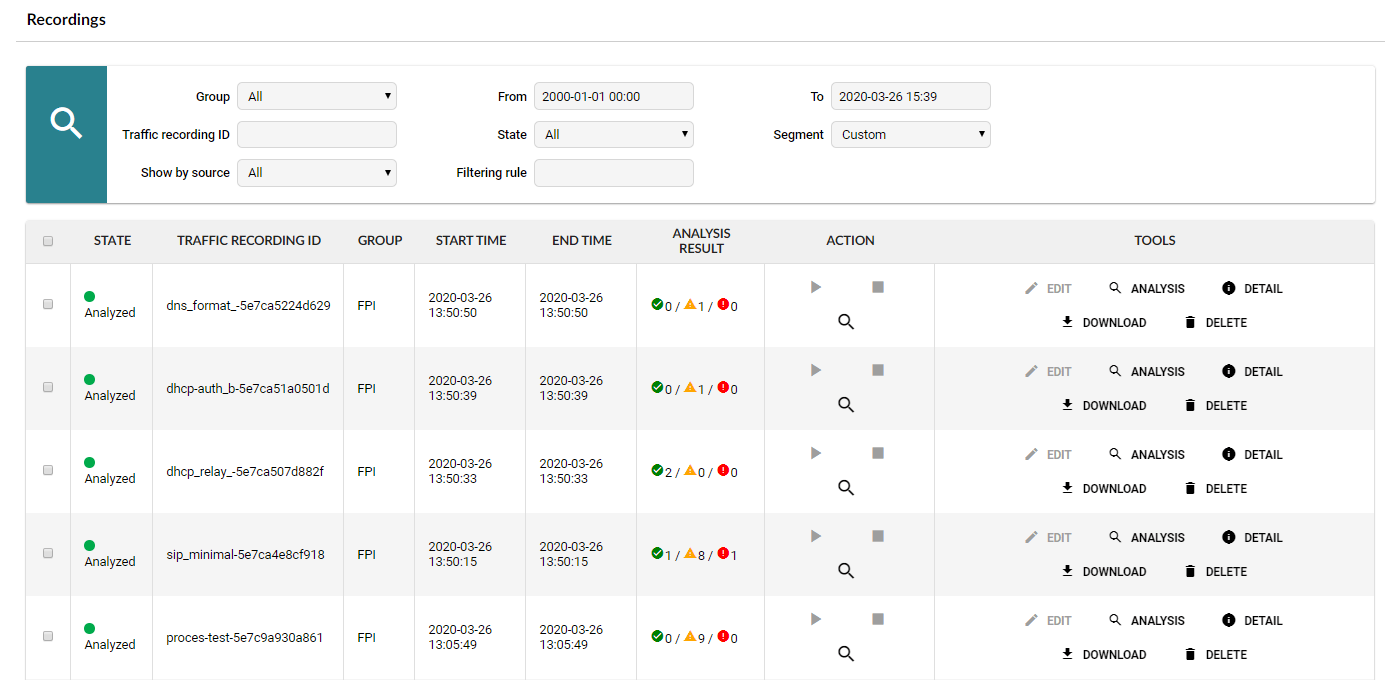Open the Segment dropdown set to Custom

[x=910, y=135]
